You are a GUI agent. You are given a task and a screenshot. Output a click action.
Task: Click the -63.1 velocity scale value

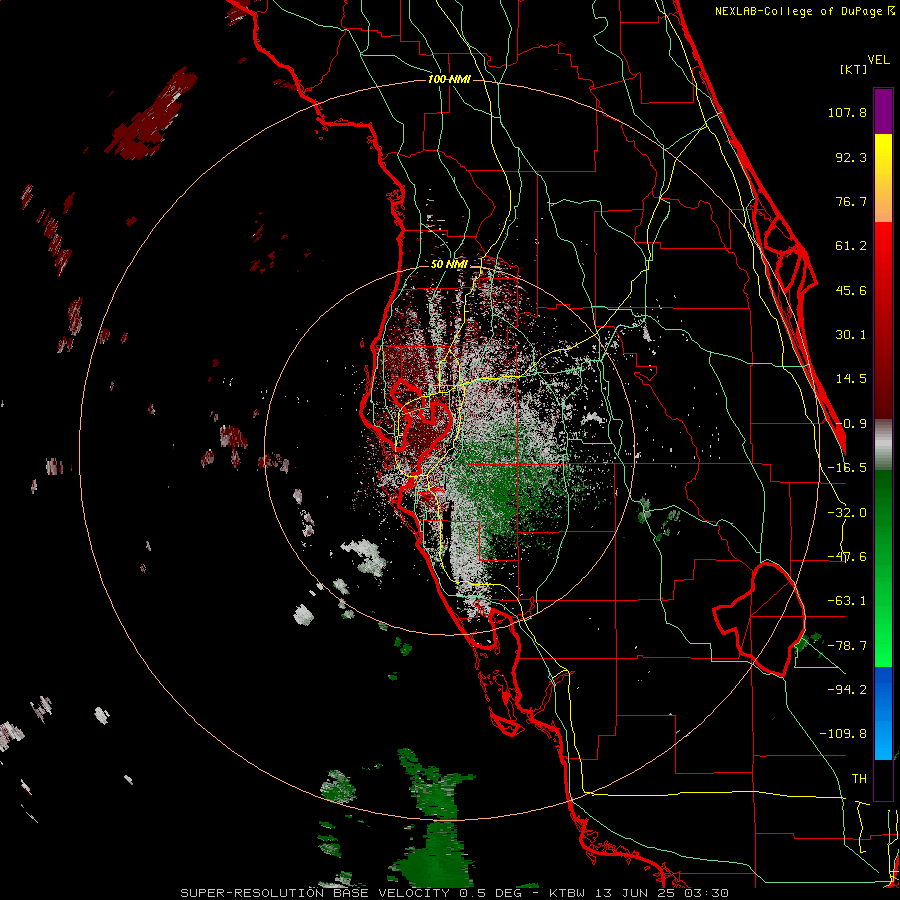click(847, 601)
